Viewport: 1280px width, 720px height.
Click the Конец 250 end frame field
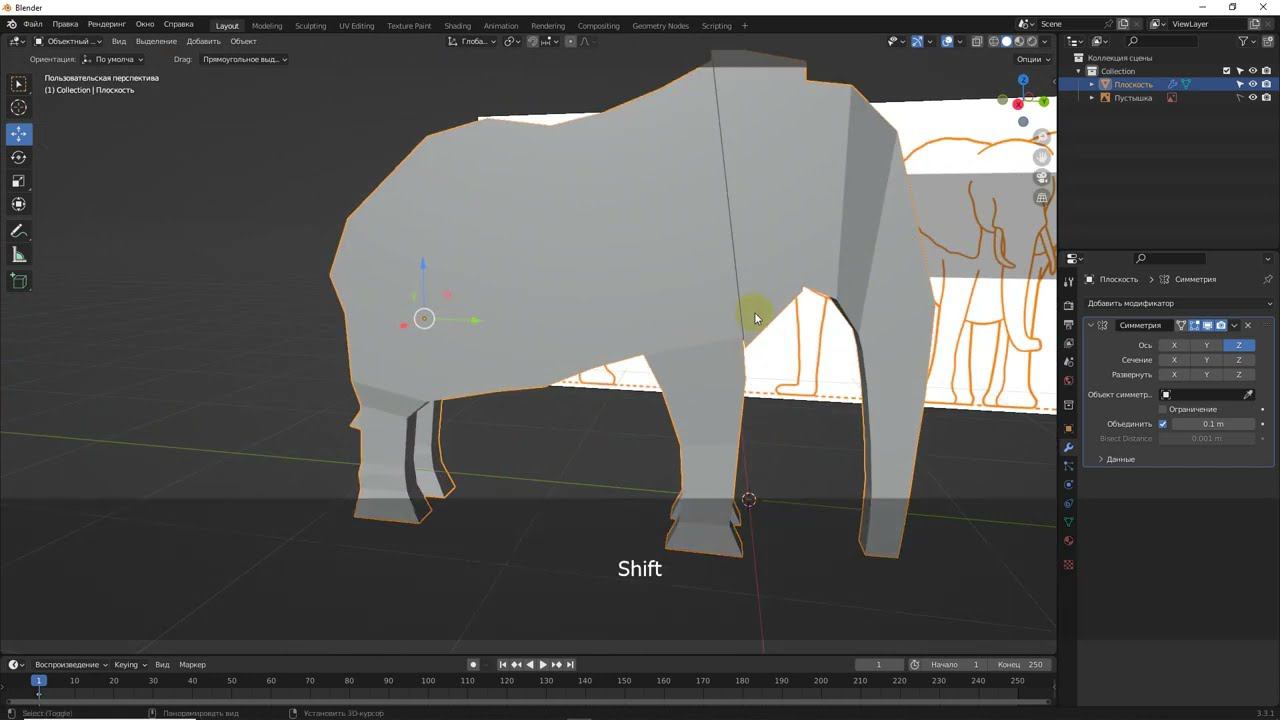(x=1020, y=665)
